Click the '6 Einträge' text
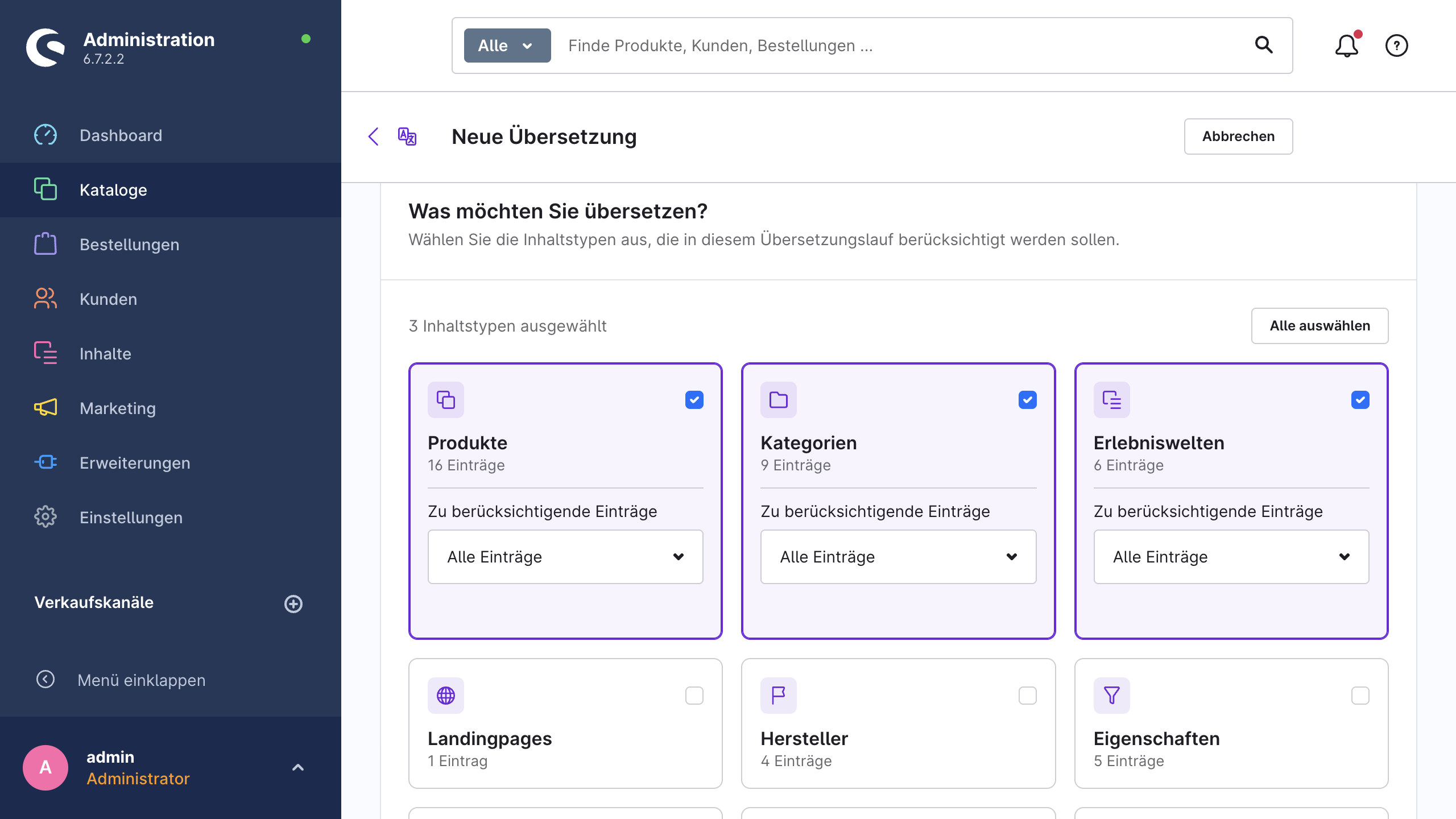 pos(1128,465)
